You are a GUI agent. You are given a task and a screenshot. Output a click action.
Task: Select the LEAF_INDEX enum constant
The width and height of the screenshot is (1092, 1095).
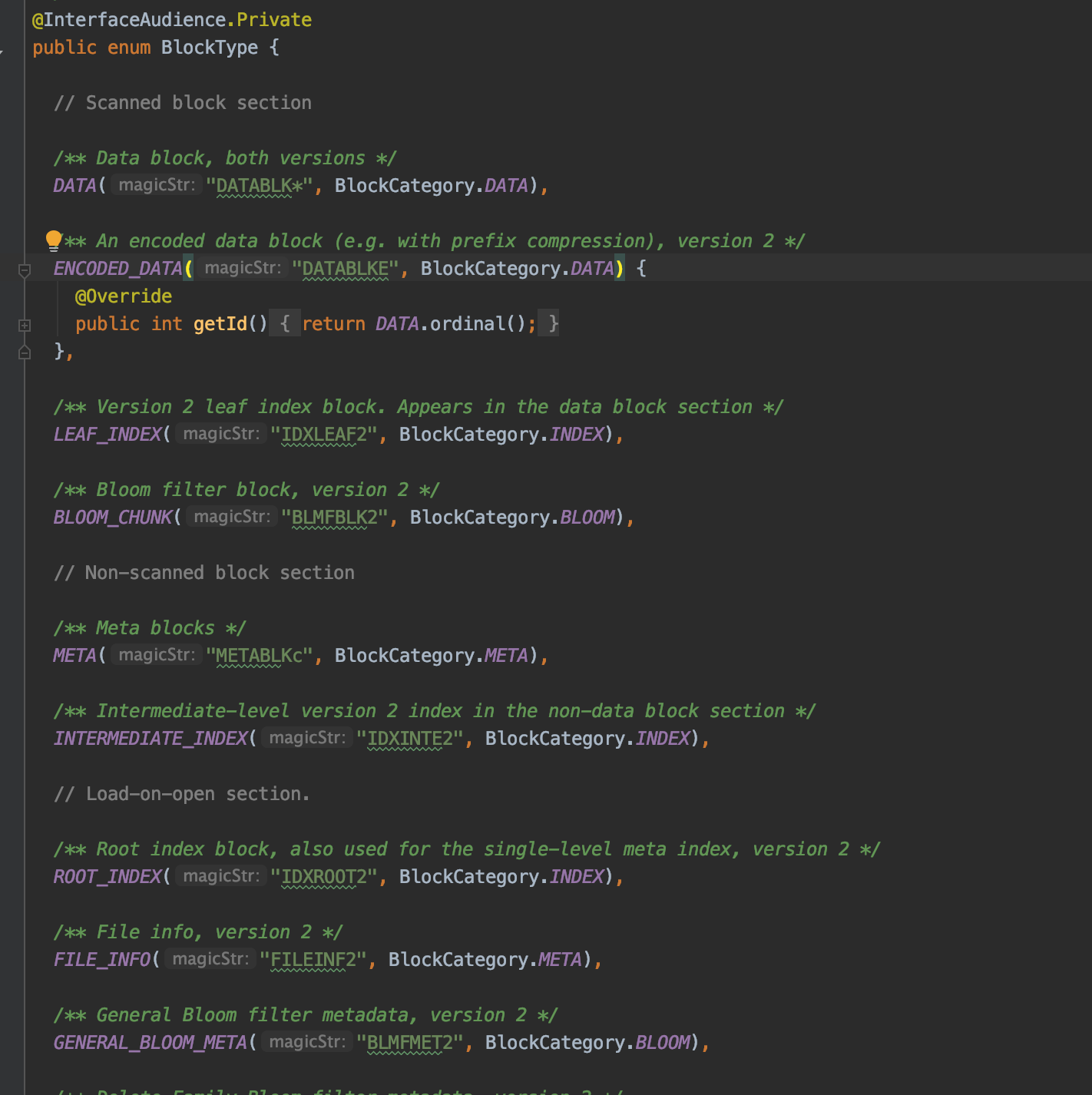pos(108,435)
